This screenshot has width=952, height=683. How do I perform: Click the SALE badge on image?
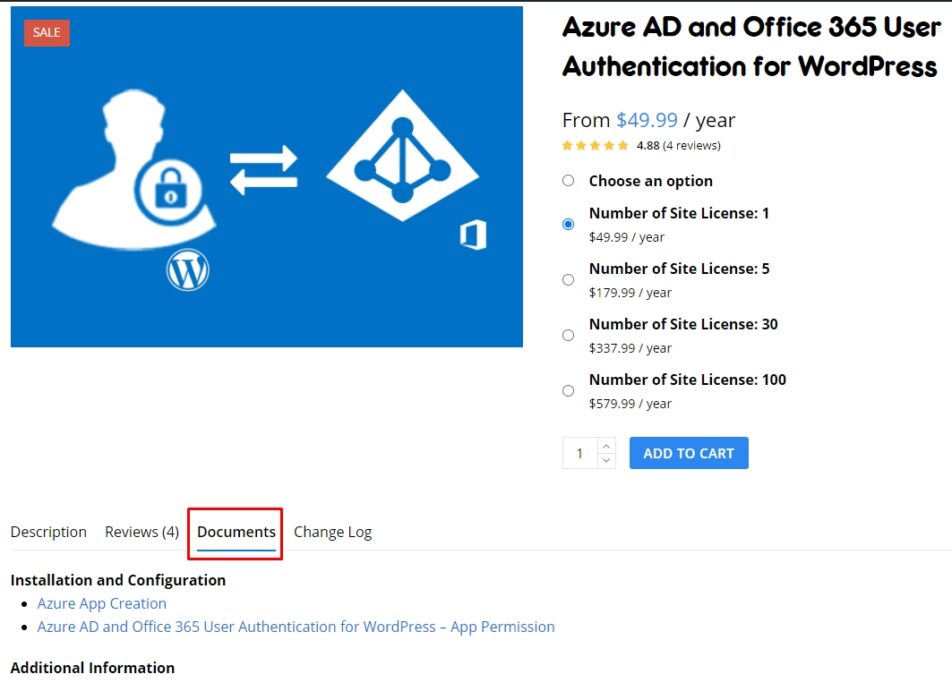point(47,33)
